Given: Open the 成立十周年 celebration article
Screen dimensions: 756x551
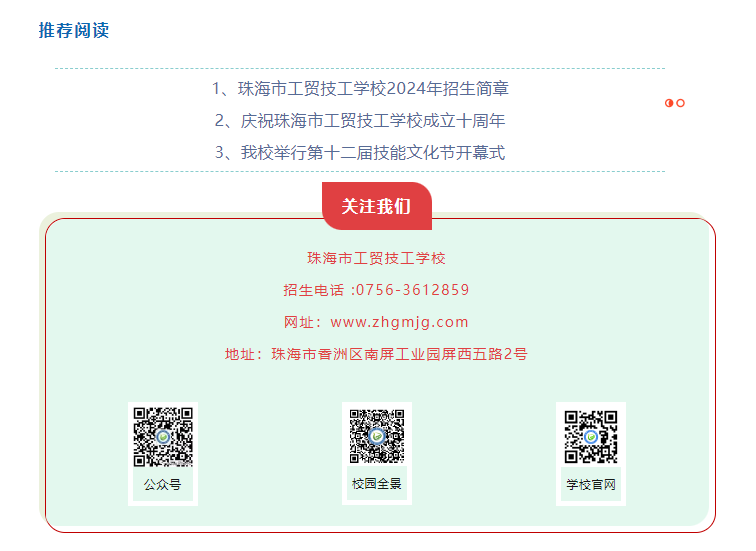Looking at the screenshot, I should [360, 121].
